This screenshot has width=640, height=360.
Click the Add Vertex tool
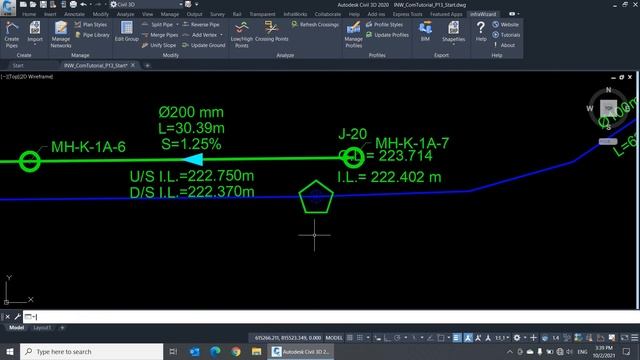[200, 35]
